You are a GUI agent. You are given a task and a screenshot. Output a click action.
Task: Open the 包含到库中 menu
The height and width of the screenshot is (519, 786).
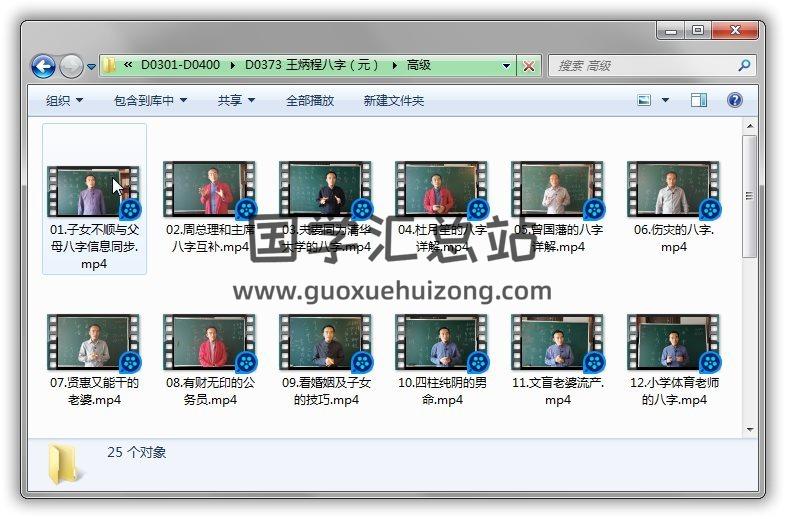150,101
